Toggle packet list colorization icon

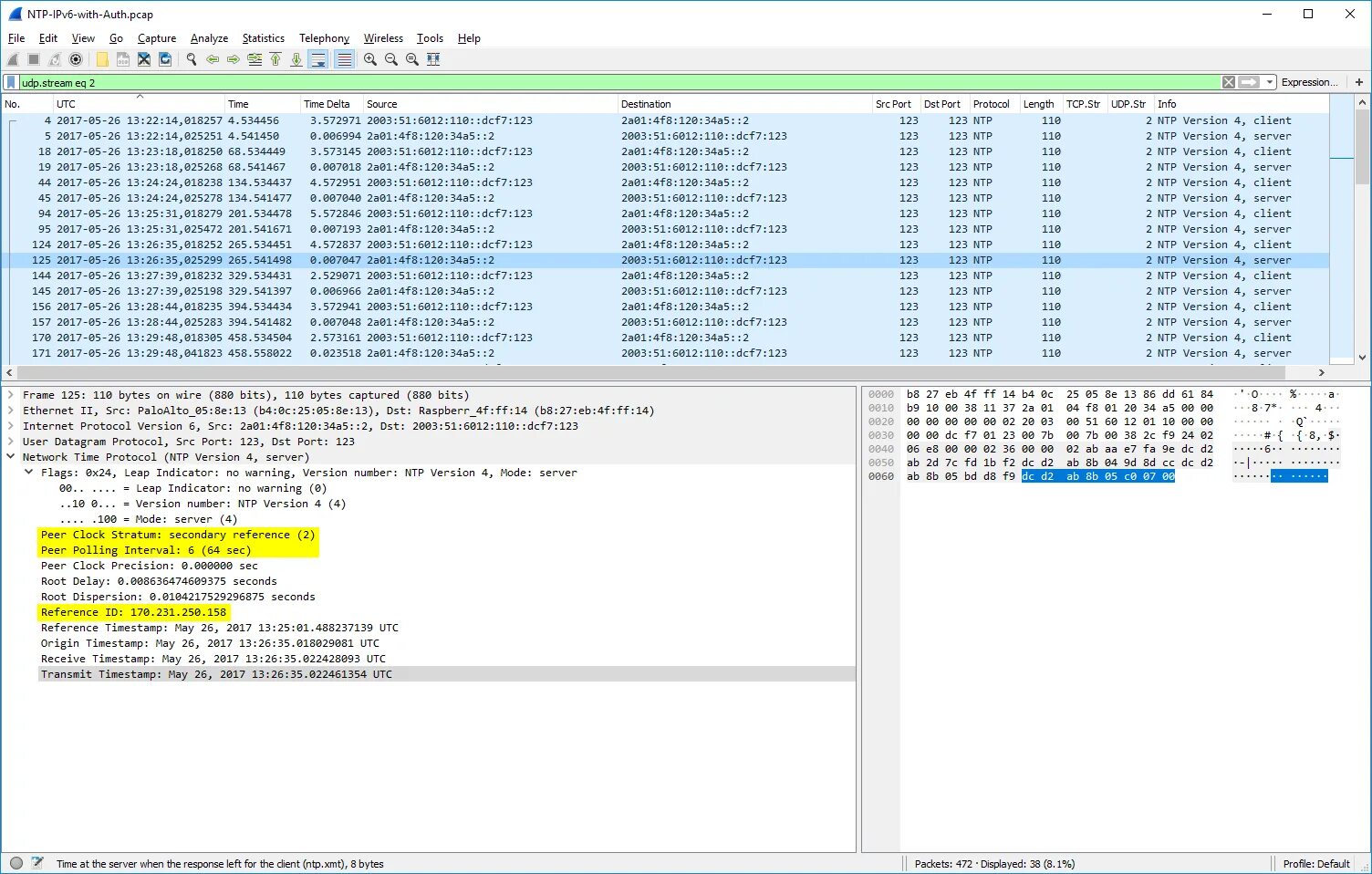tap(344, 59)
